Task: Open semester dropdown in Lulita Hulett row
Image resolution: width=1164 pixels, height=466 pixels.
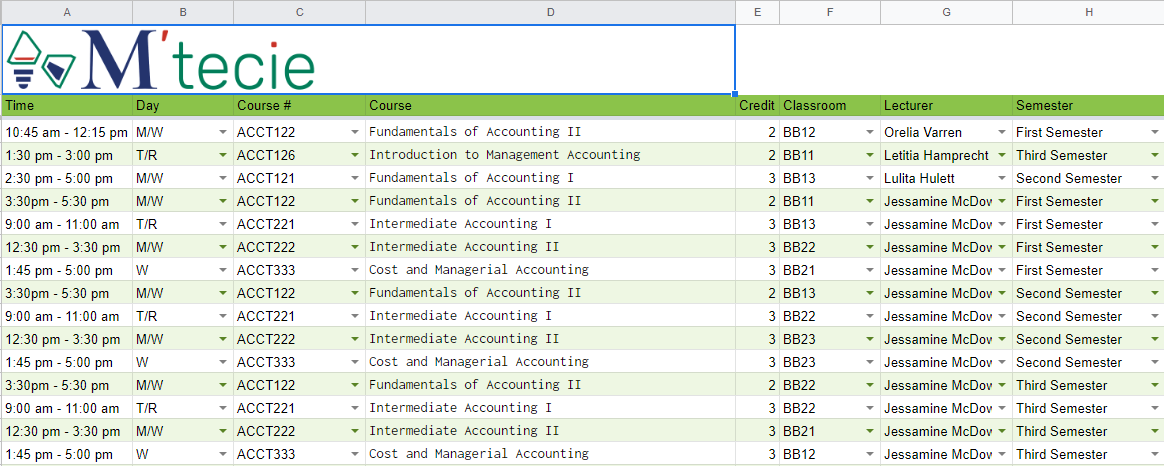Action: point(1154,179)
